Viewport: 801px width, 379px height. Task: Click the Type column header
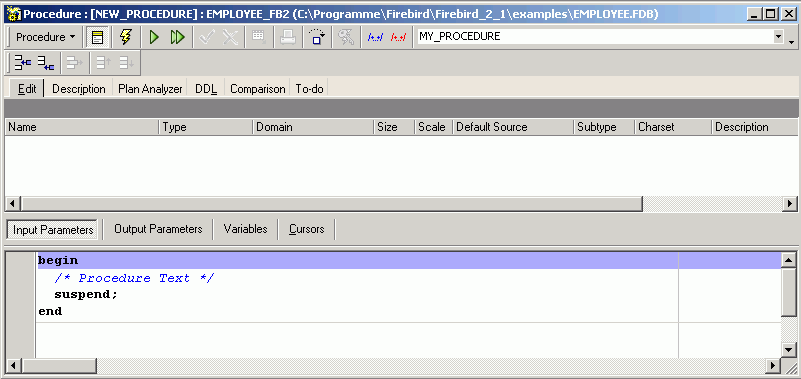[206, 127]
